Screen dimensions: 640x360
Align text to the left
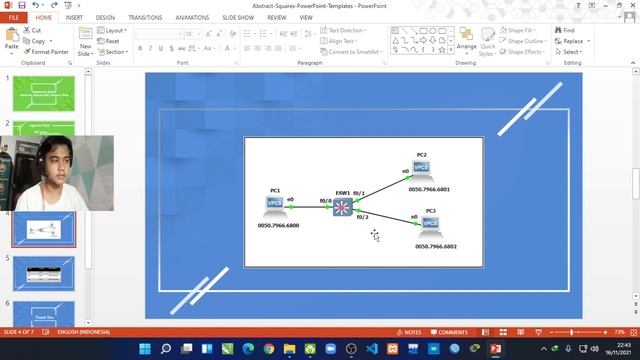tap(247, 48)
